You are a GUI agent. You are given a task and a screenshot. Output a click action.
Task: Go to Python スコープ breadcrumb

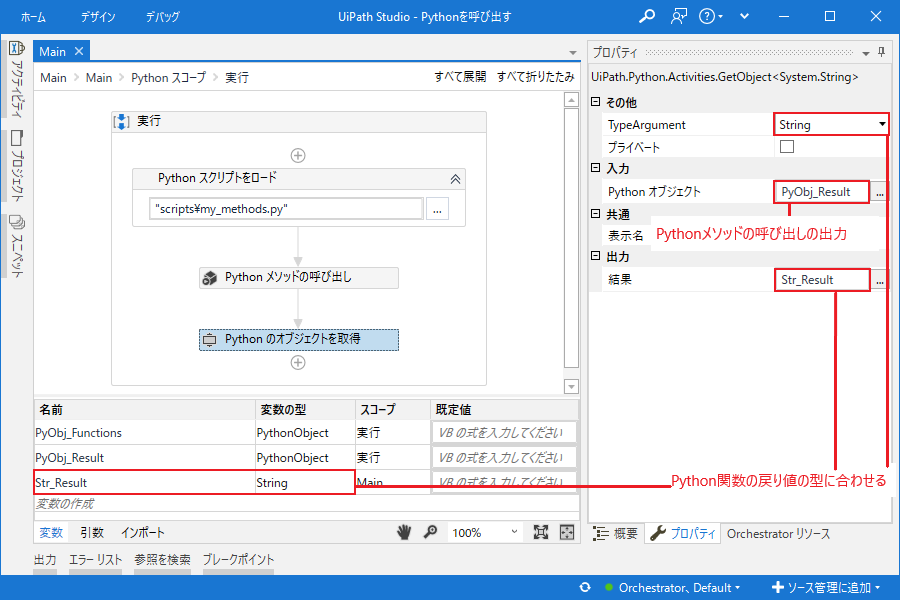[x=168, y=78]
